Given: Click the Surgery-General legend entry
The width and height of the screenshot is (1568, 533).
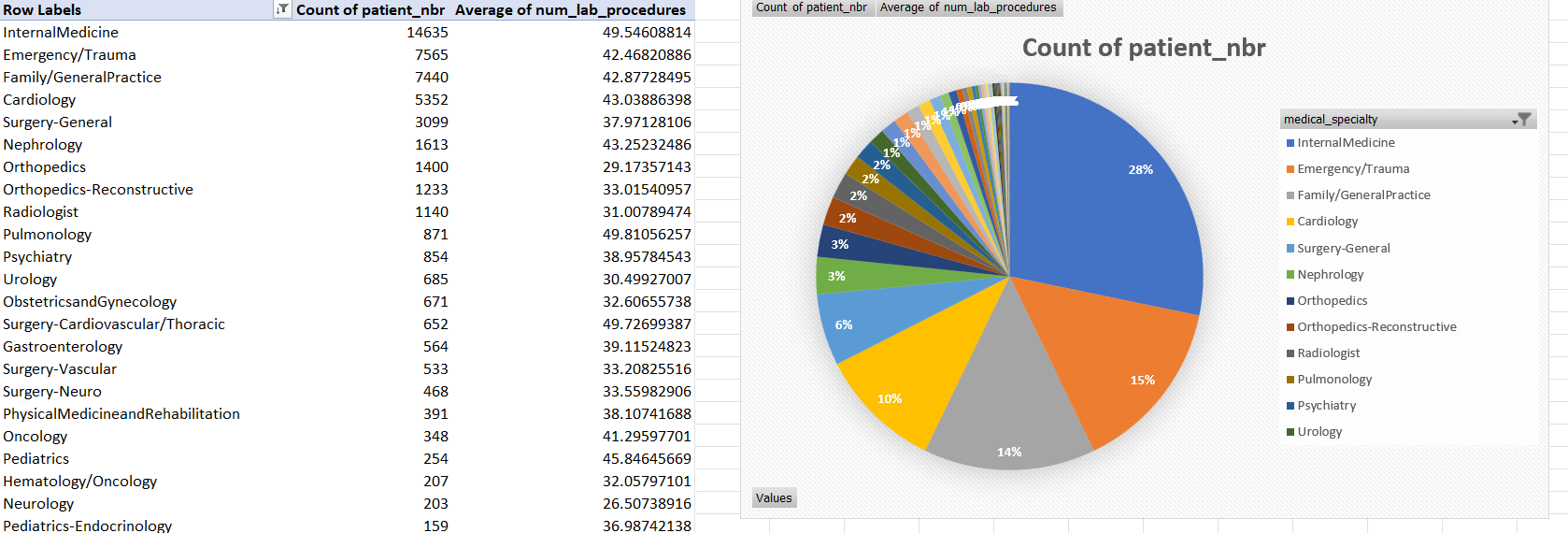Looking at the screenshot, I should [x=1337, y=249].
